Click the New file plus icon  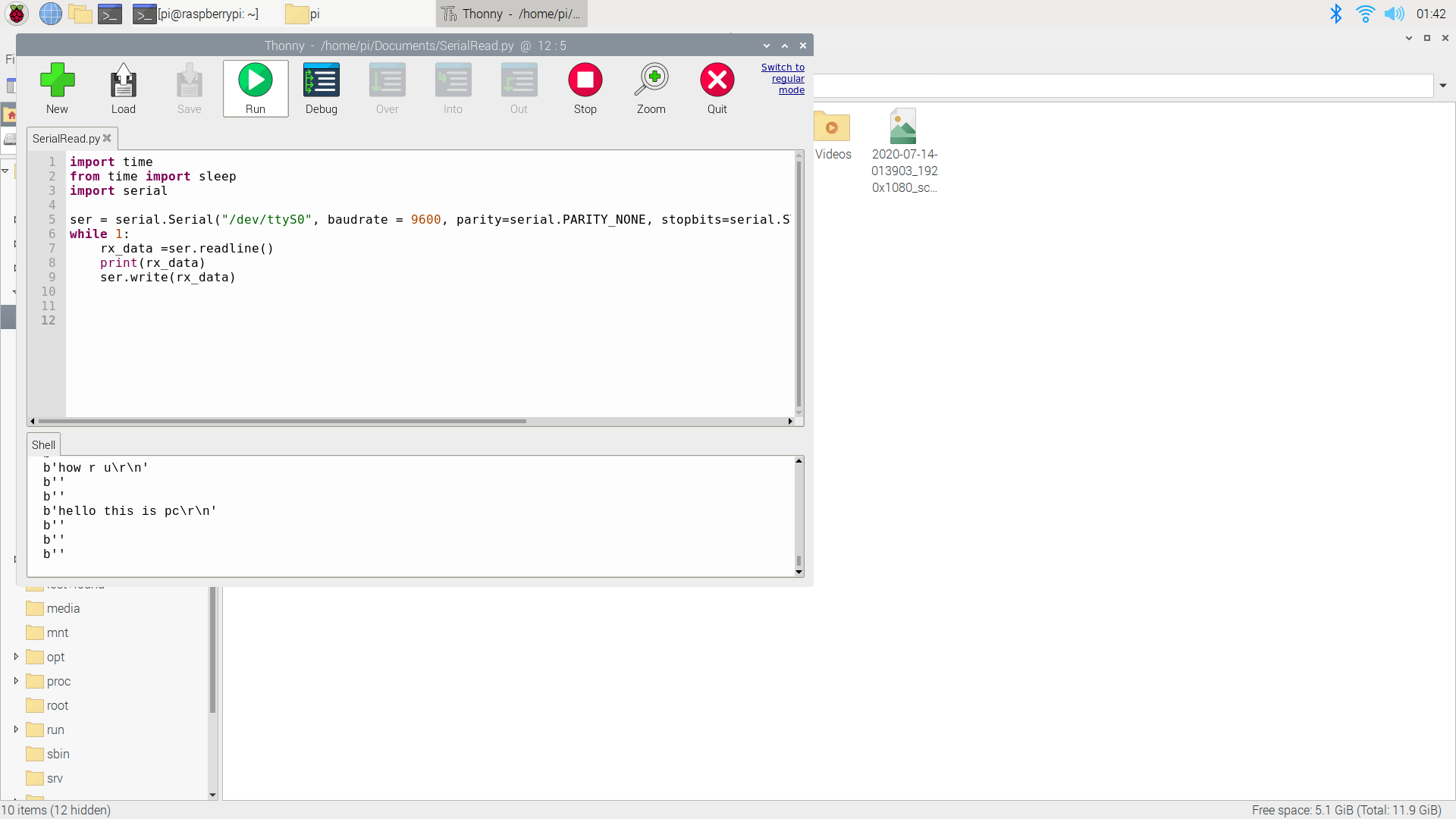click(x=57, y=80)
